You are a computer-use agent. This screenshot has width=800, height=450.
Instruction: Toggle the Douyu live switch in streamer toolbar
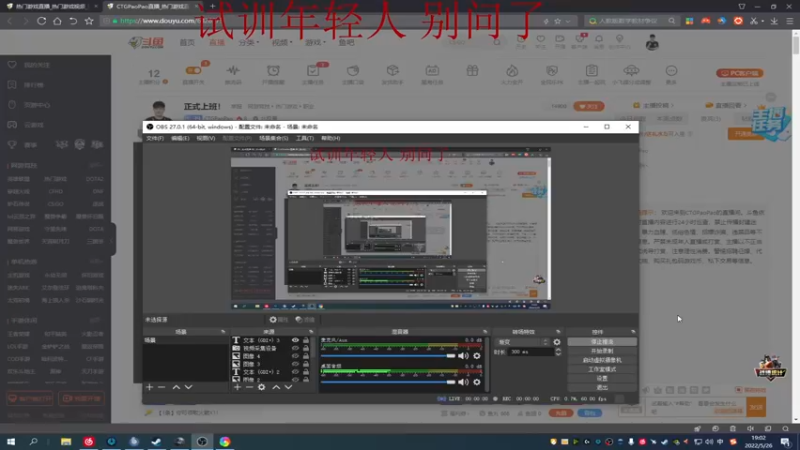coord(193,70)
